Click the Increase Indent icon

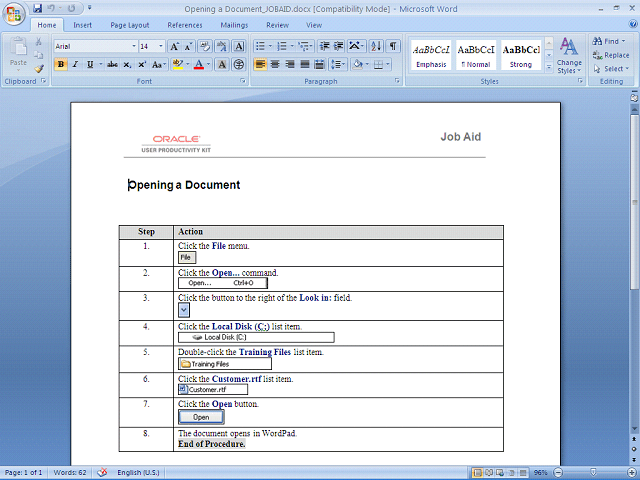(x=339, y=46)
